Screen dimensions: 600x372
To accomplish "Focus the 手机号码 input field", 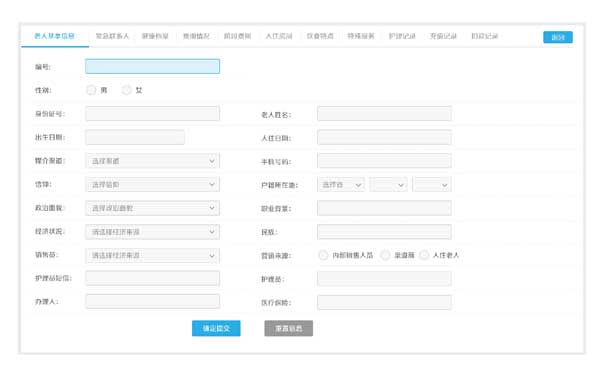I will (x=384, y=161).
